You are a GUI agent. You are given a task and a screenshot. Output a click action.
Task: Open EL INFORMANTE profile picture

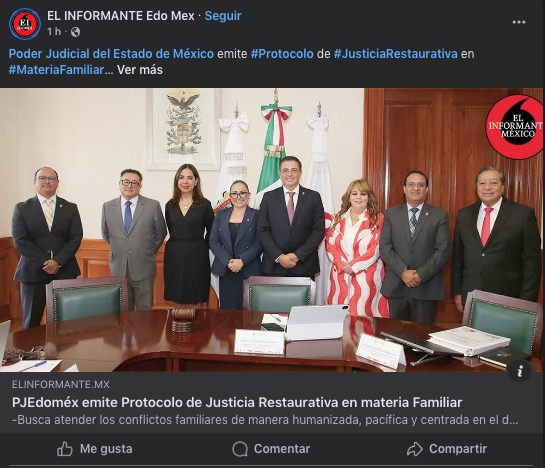pyautogui.click(x=25, y=24)
